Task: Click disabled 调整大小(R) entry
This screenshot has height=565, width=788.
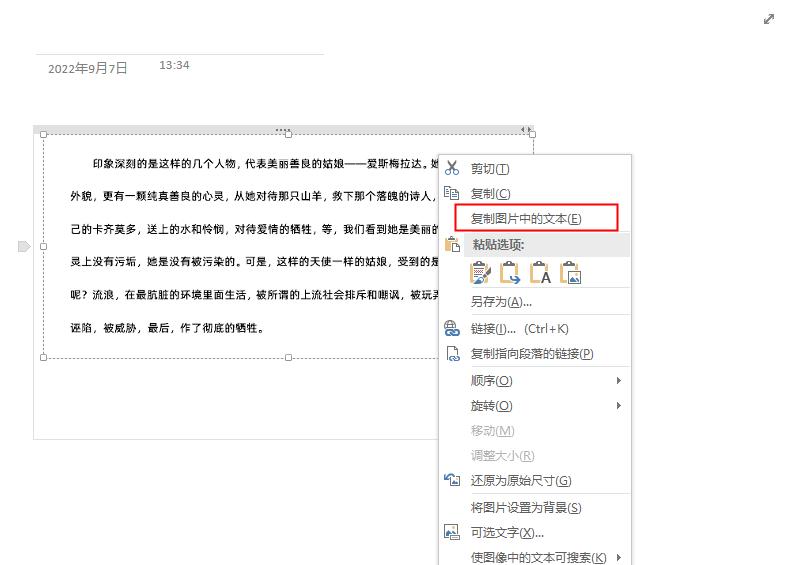Action: coord(535,455)
